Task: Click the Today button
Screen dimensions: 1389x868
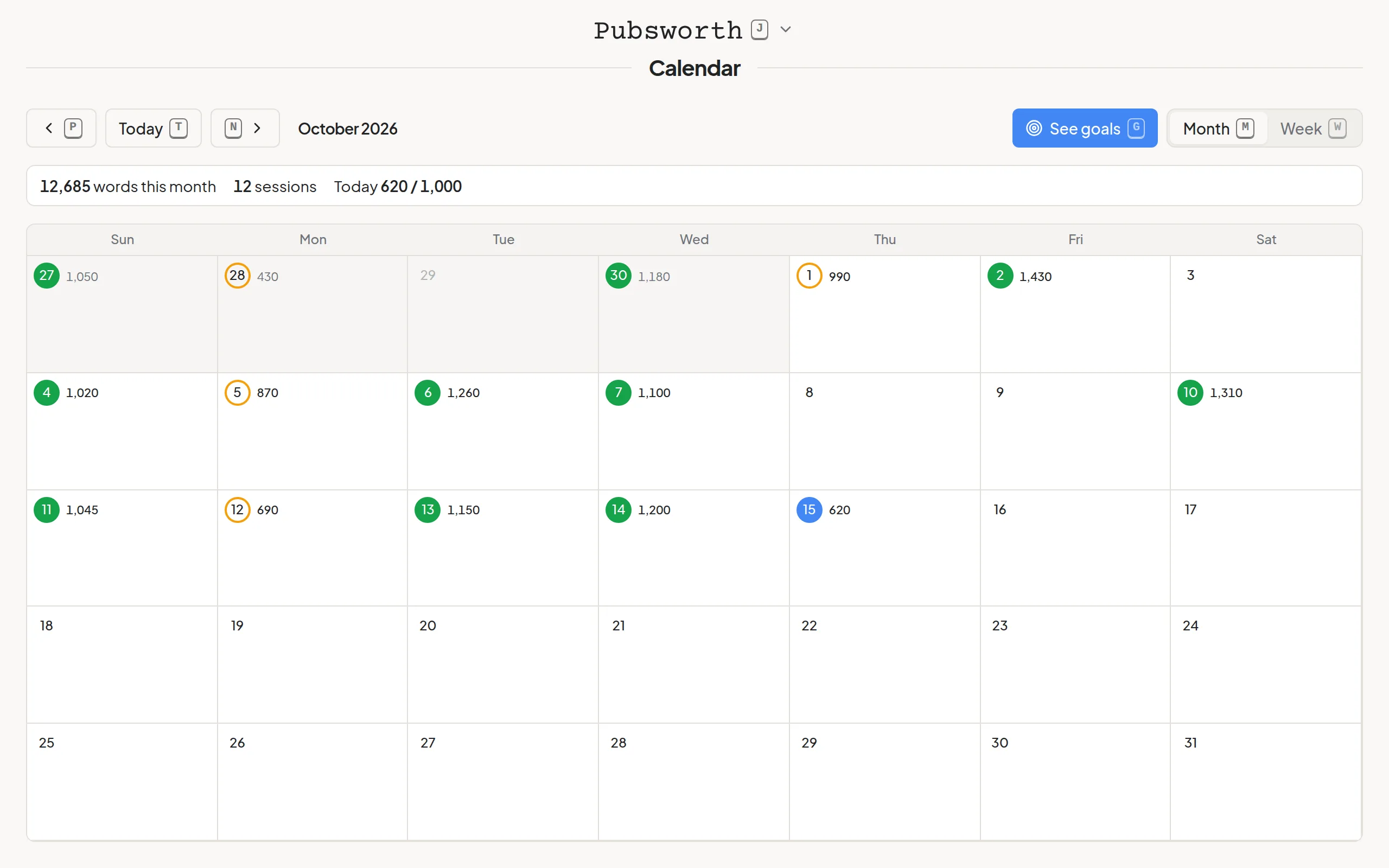Action: pos(153,128)
